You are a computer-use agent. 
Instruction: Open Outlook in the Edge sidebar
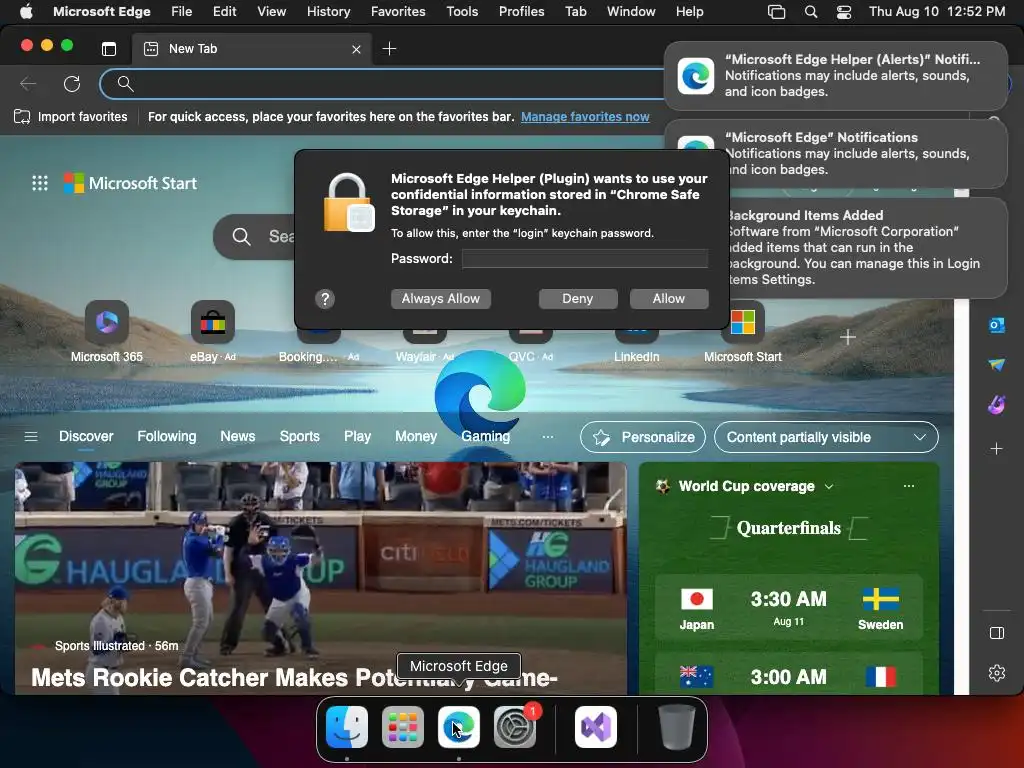997,325
